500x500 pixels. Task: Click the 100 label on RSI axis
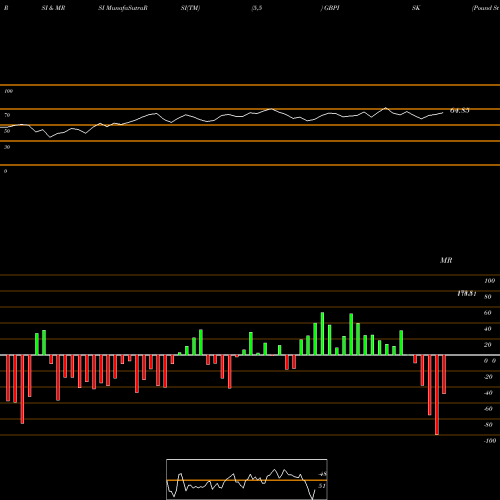click(x=9, y=91)
